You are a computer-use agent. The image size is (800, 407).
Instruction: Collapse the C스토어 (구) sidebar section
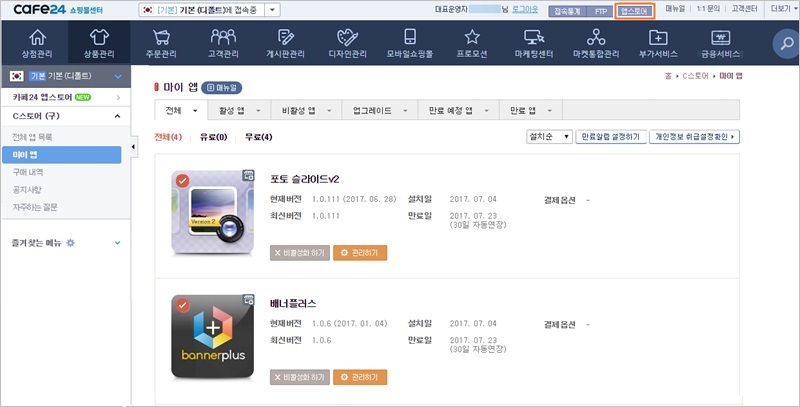118,116
